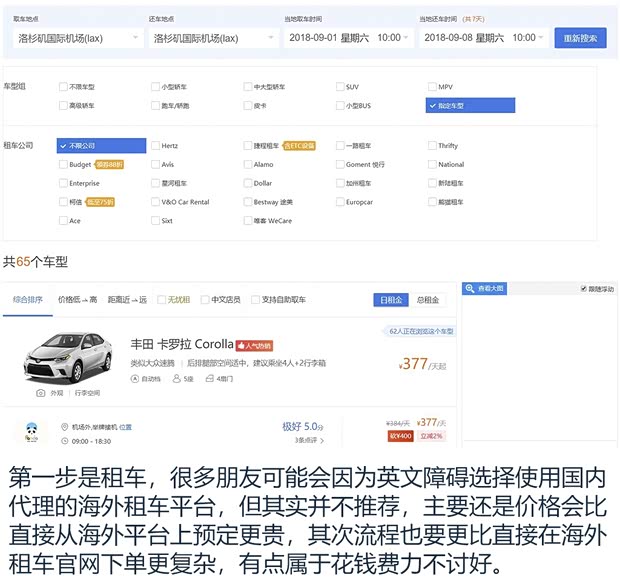
Task: Select the Avis company checkbox
Action: 155,164
